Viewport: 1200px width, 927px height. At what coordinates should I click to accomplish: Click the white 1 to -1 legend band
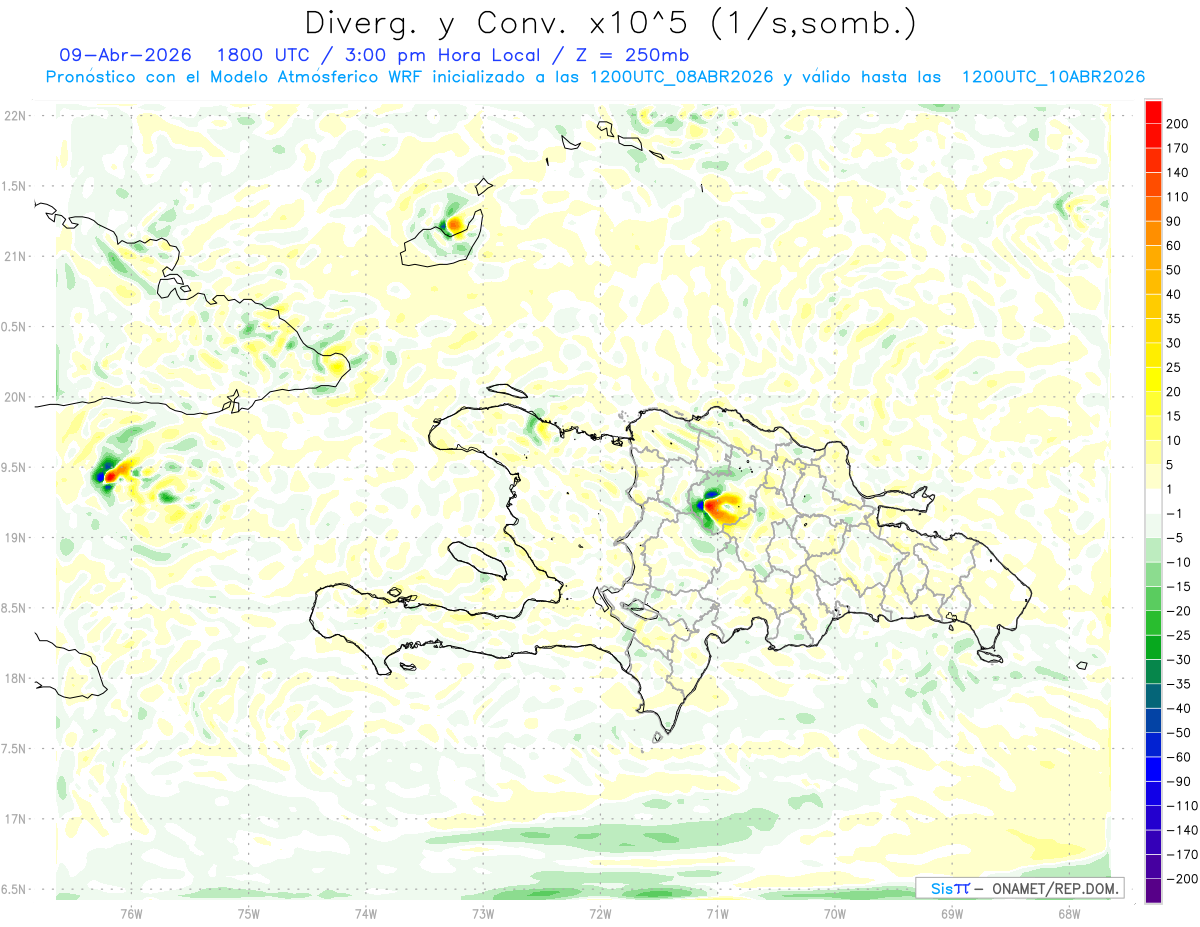[x=1153, y=501]
